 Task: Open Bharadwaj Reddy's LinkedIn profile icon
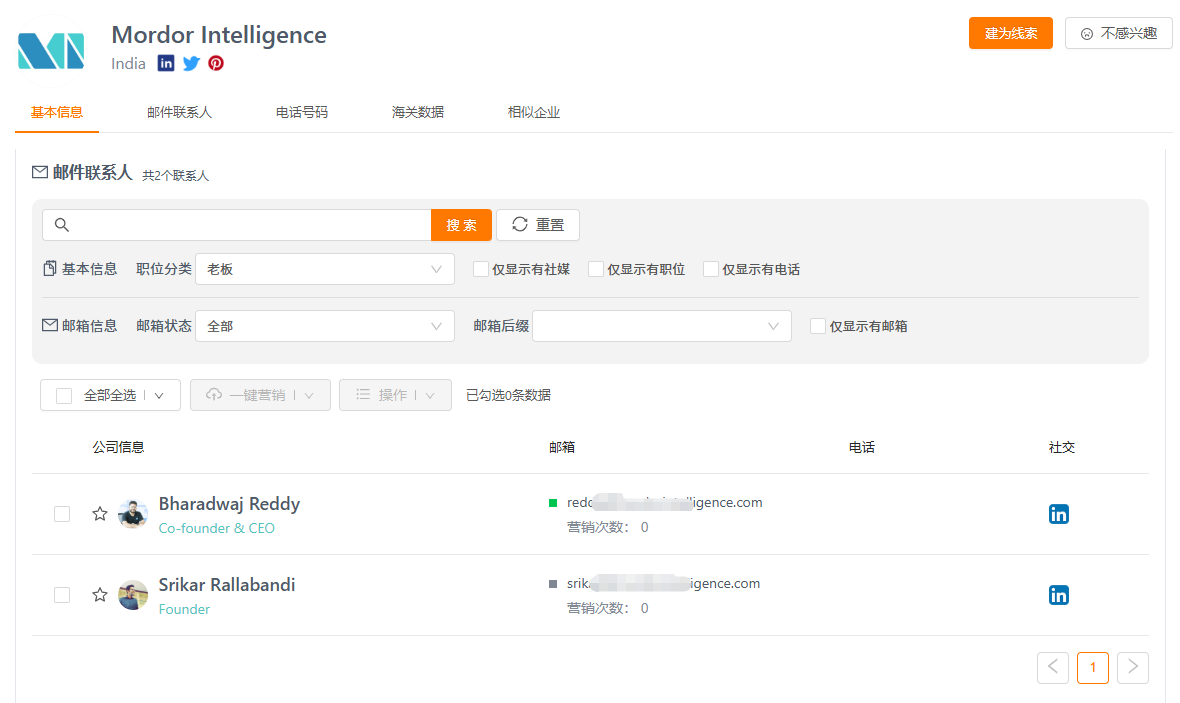pyautogui.click(x=1059, y=514)
